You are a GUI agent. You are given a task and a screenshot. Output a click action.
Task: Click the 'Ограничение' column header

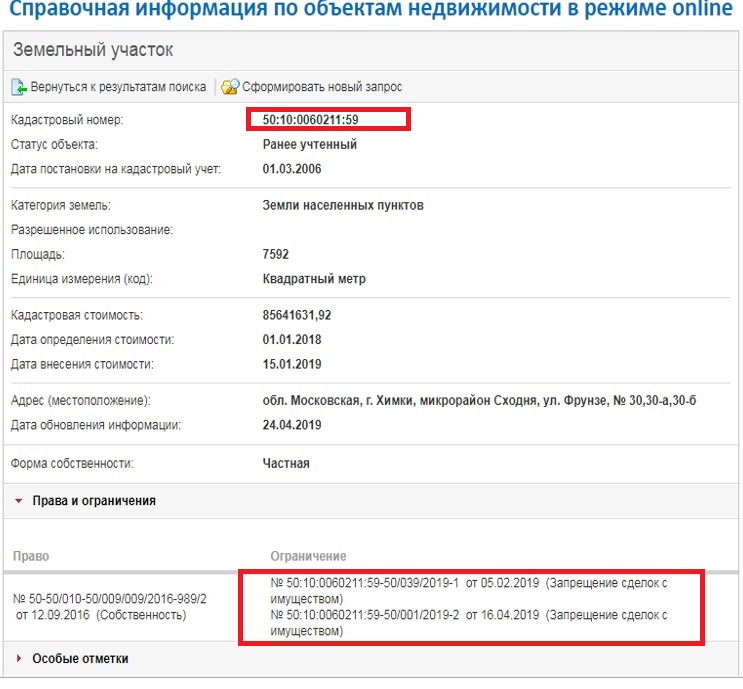coord(308,556)
